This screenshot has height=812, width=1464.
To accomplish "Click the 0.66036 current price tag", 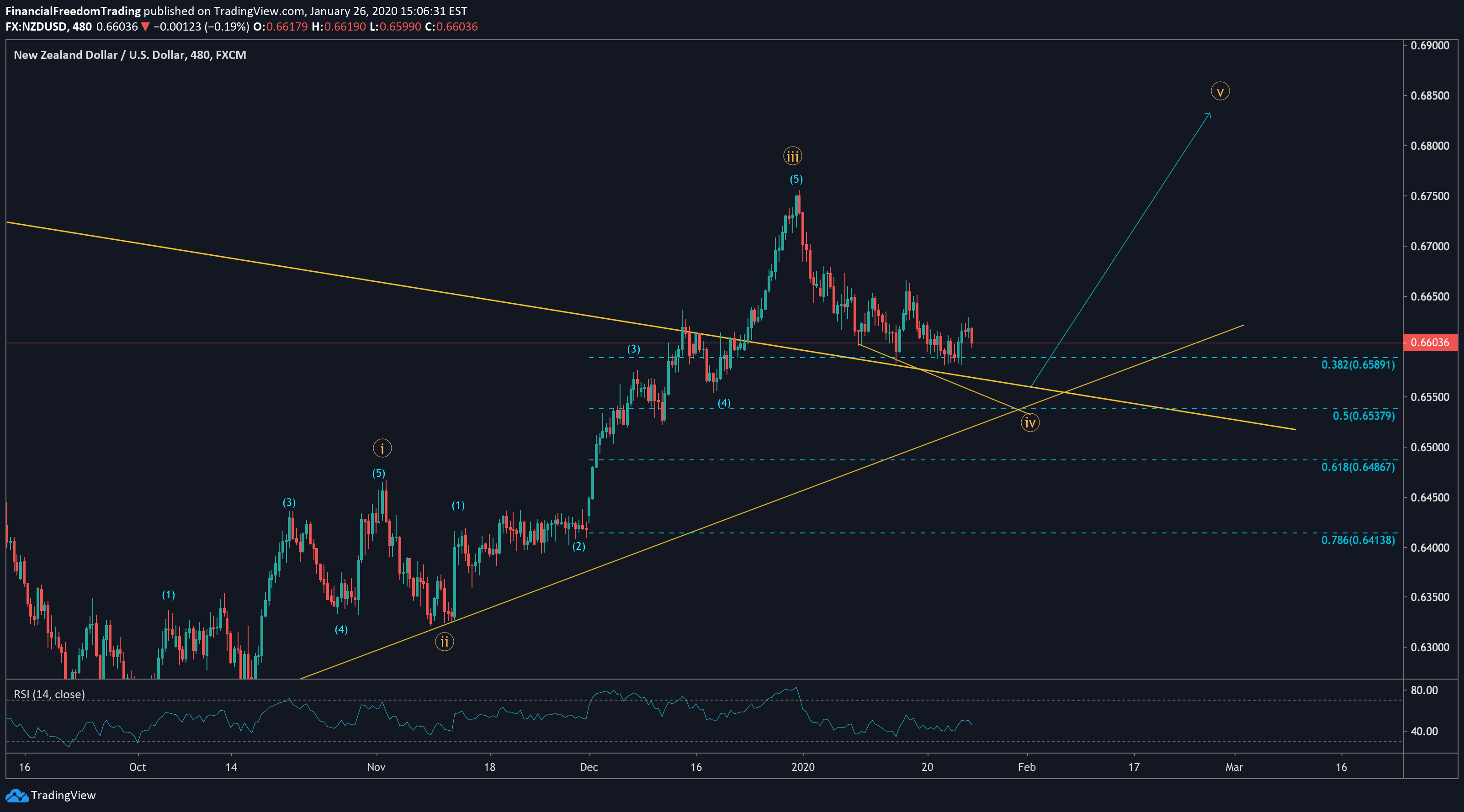I will pos(1430,343).
